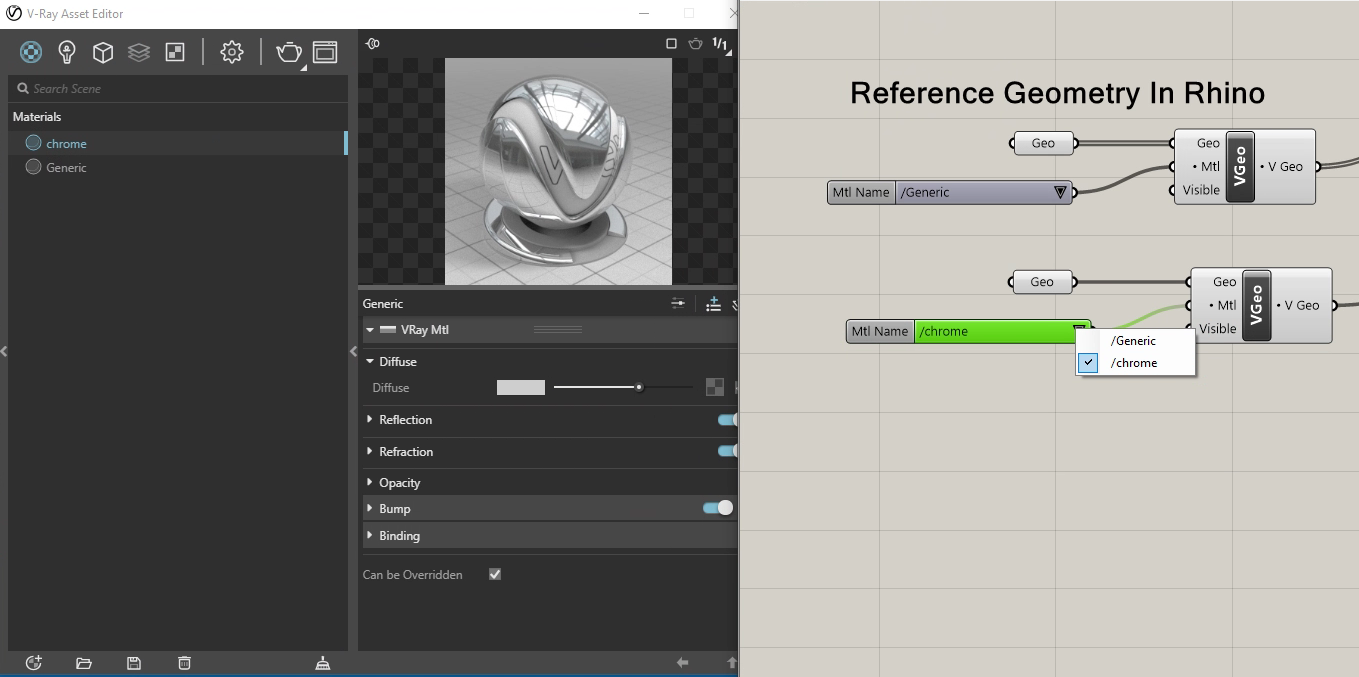Collapse the preview panel with middle arrow
This screenshot has height=677, width=1359.
point(353,351)
